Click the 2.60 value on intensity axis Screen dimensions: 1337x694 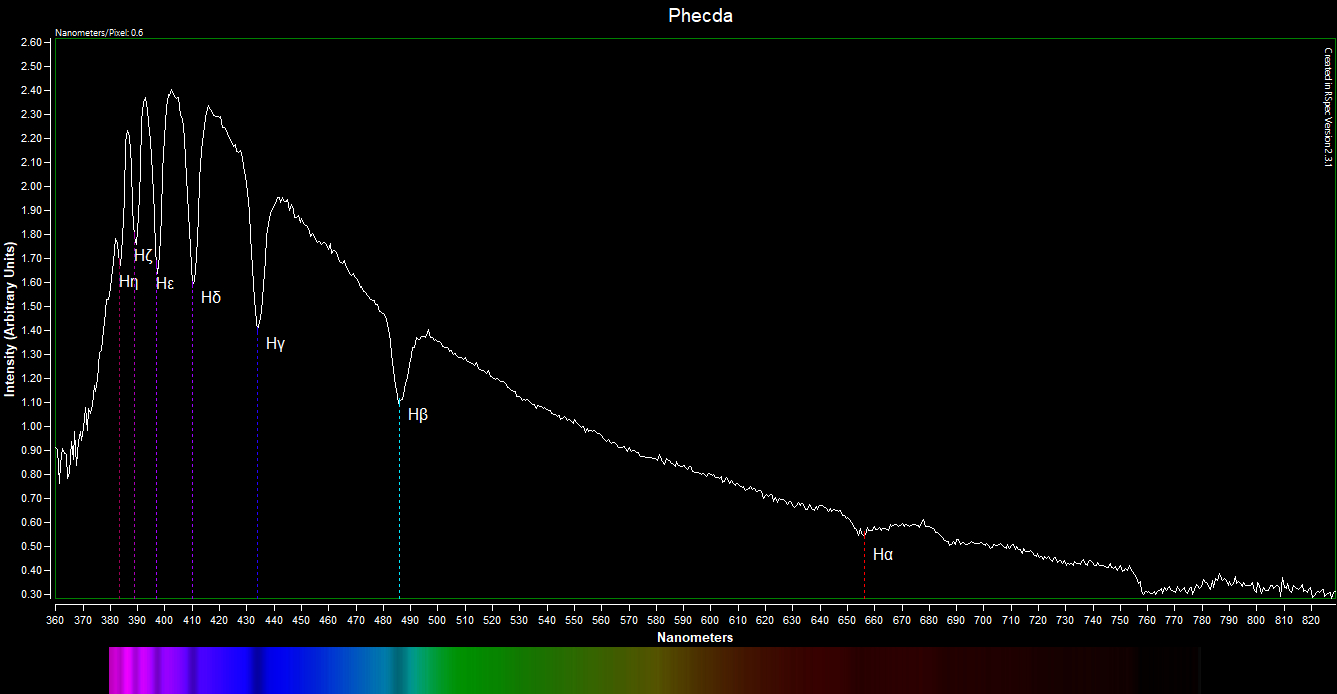point(30,43)
